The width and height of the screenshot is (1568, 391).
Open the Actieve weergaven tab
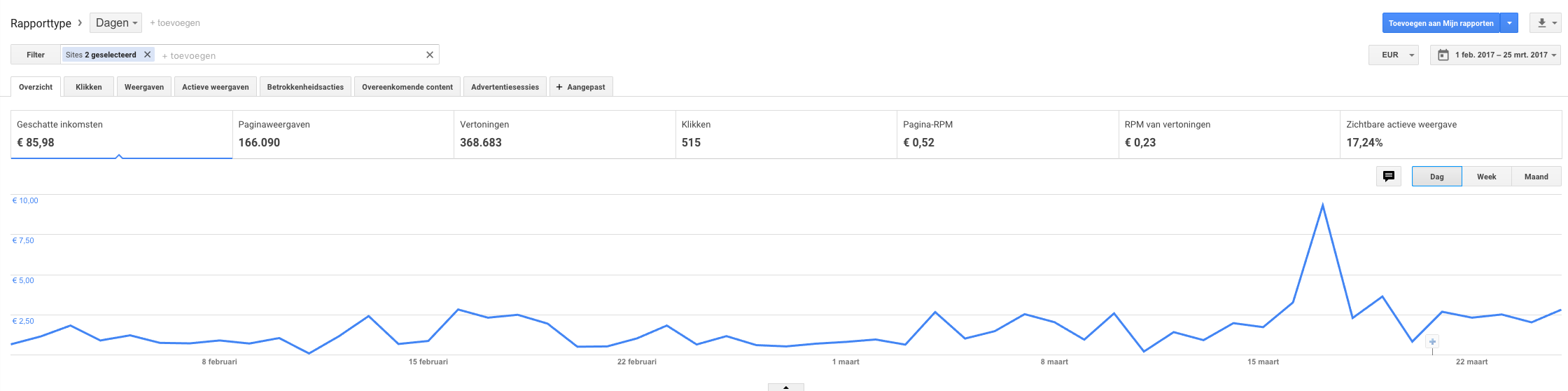tap(216, 87)
